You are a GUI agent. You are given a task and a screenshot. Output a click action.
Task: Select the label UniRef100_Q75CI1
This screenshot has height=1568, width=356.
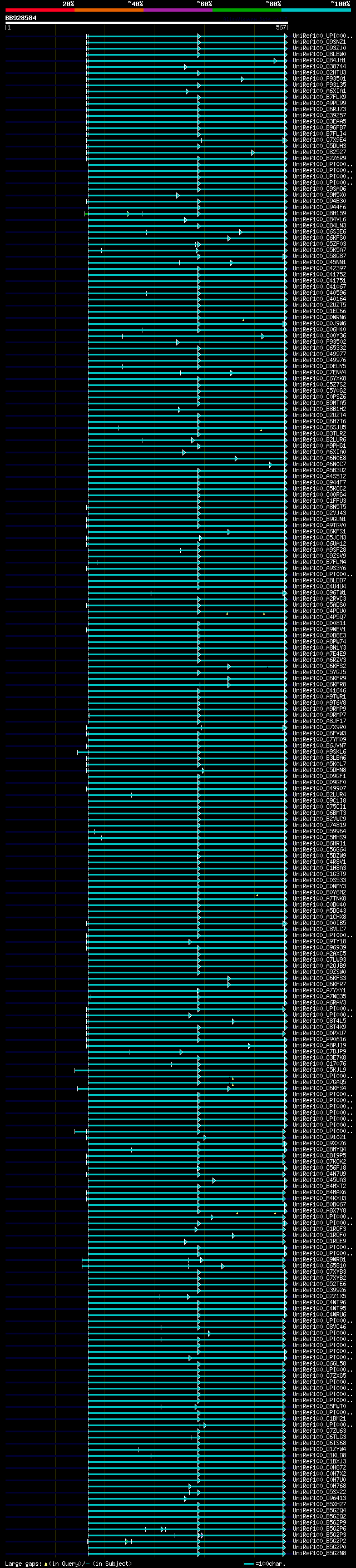click(319, 807)
